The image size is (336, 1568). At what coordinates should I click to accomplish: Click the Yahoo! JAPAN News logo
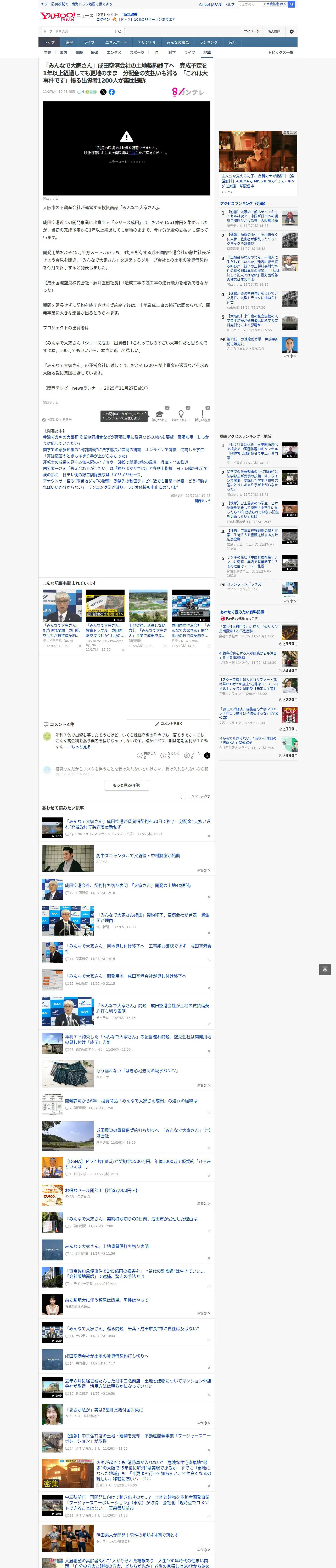pos(66,16)
